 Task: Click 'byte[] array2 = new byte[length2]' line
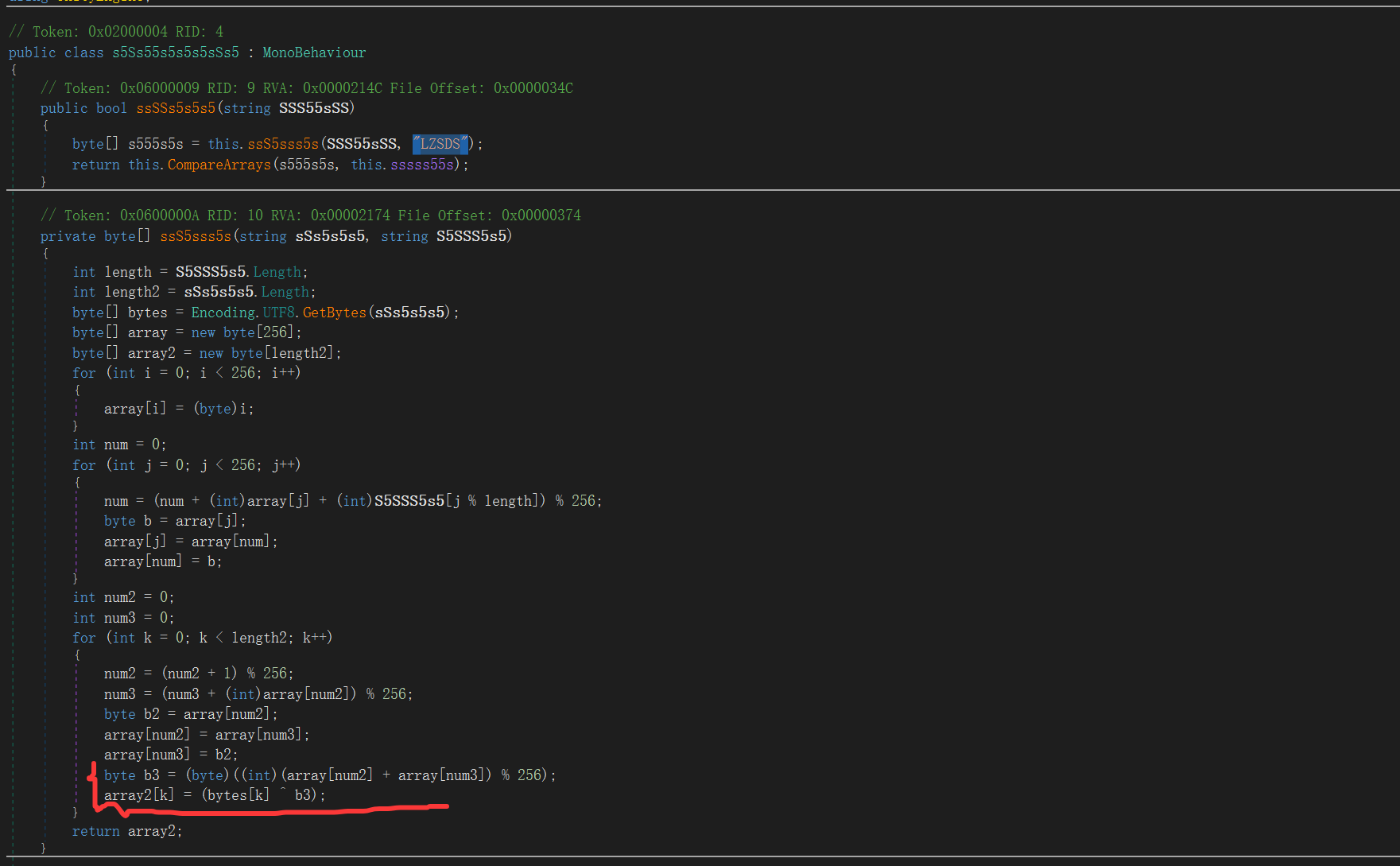(x=207, y=353)
